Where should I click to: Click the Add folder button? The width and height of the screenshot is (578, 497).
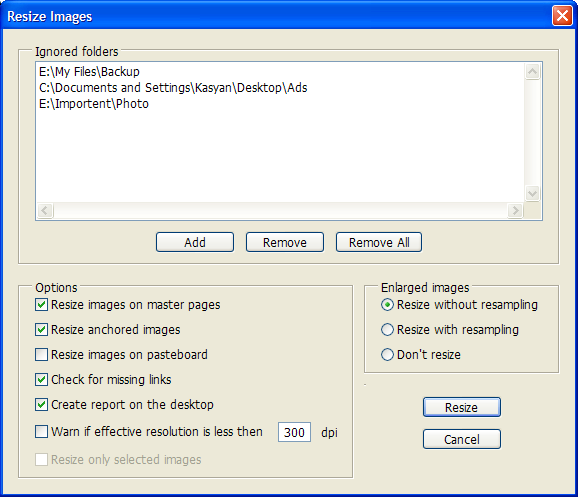[195, 242]
